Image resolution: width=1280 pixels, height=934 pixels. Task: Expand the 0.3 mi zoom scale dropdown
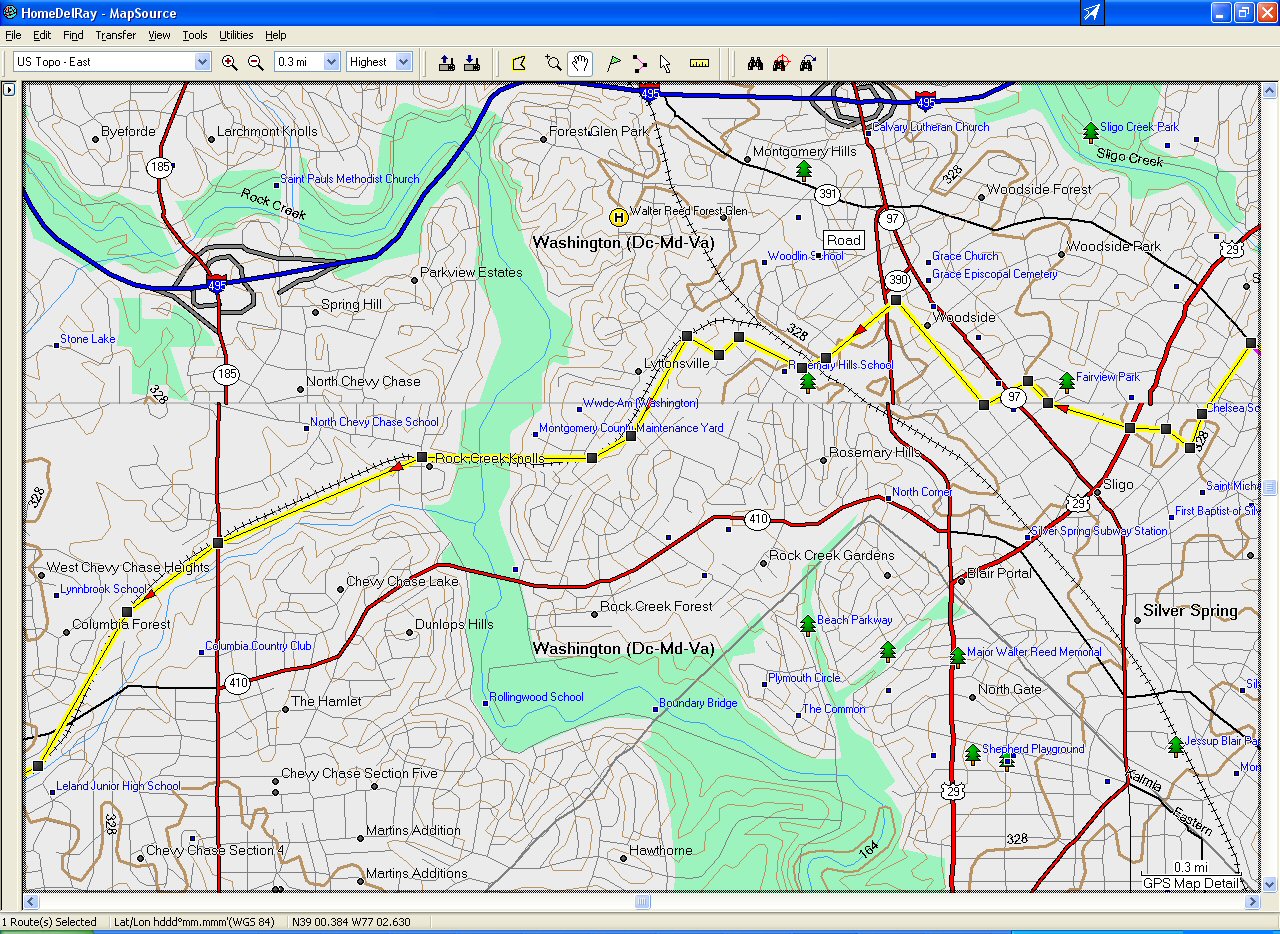pos(331,62)
